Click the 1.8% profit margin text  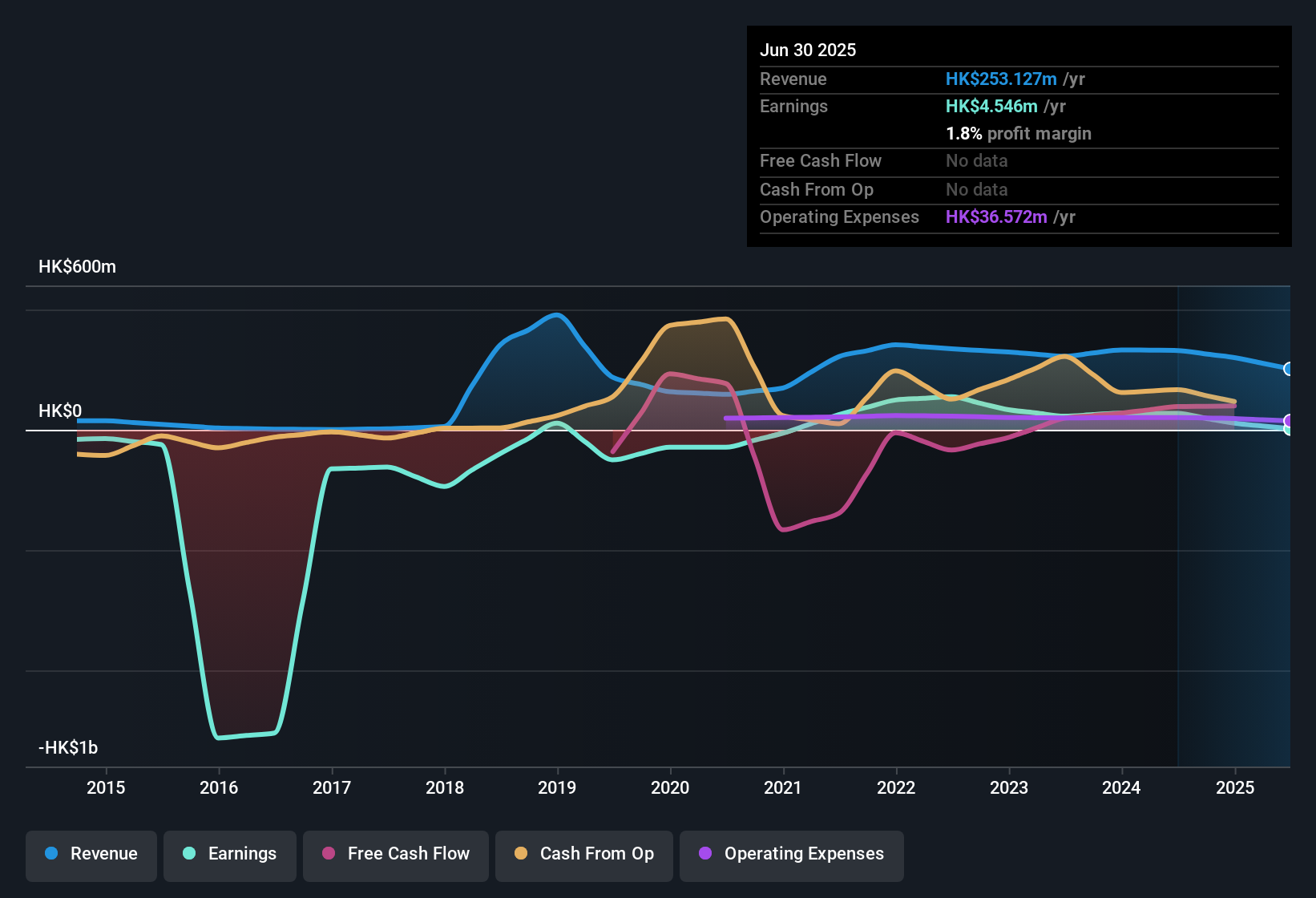1019,133
